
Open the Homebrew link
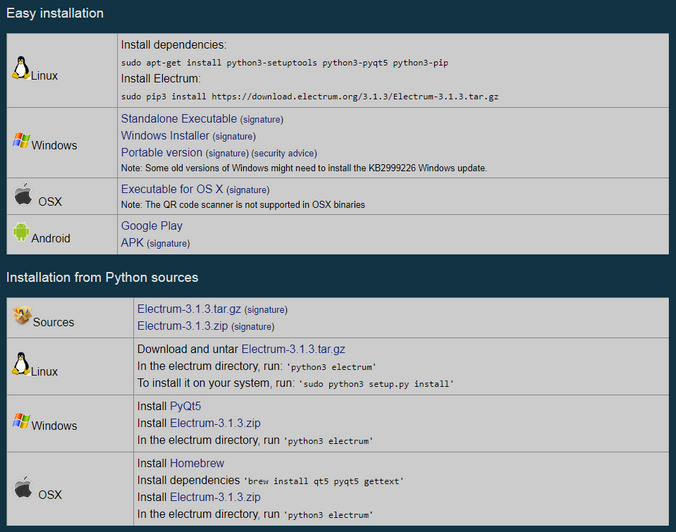pos(197,463)
